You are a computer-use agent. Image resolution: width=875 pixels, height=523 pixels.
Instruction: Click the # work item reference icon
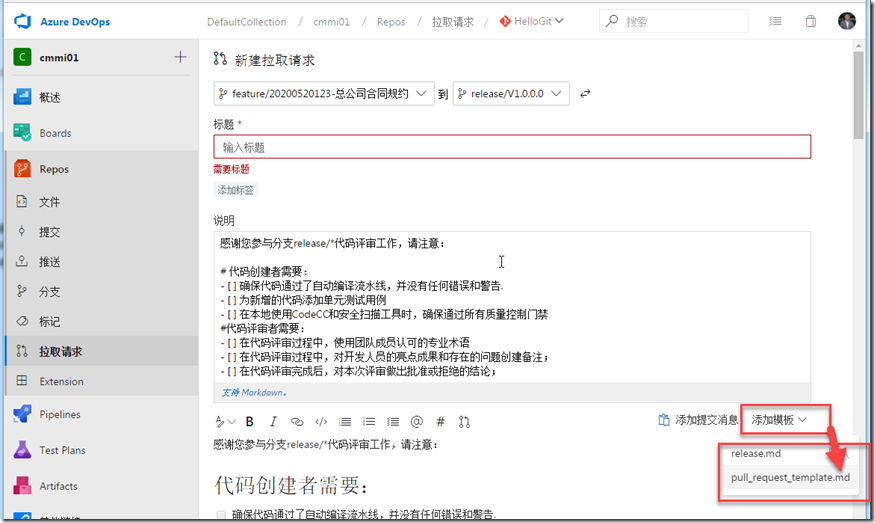(440, 421)
